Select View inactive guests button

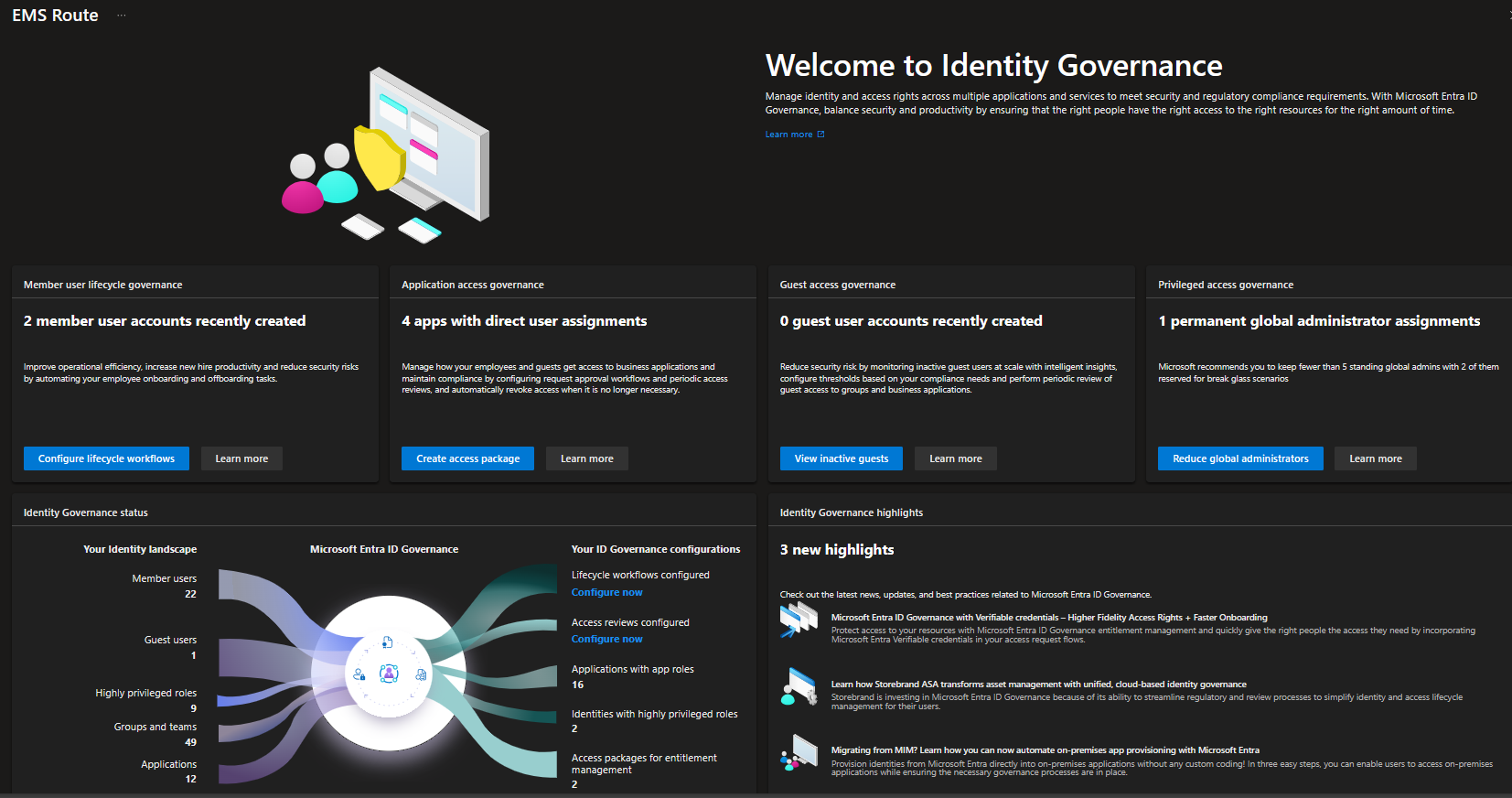(x=841, y=458)
